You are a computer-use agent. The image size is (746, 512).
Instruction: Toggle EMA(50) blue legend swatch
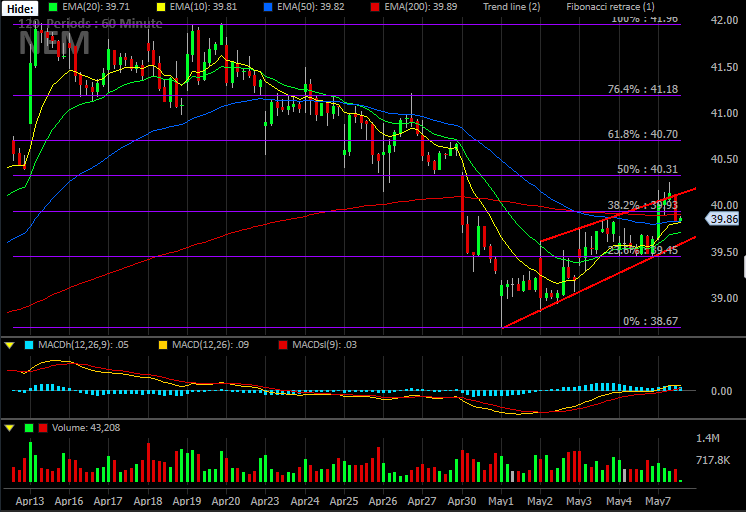click(x=268, y=7)
